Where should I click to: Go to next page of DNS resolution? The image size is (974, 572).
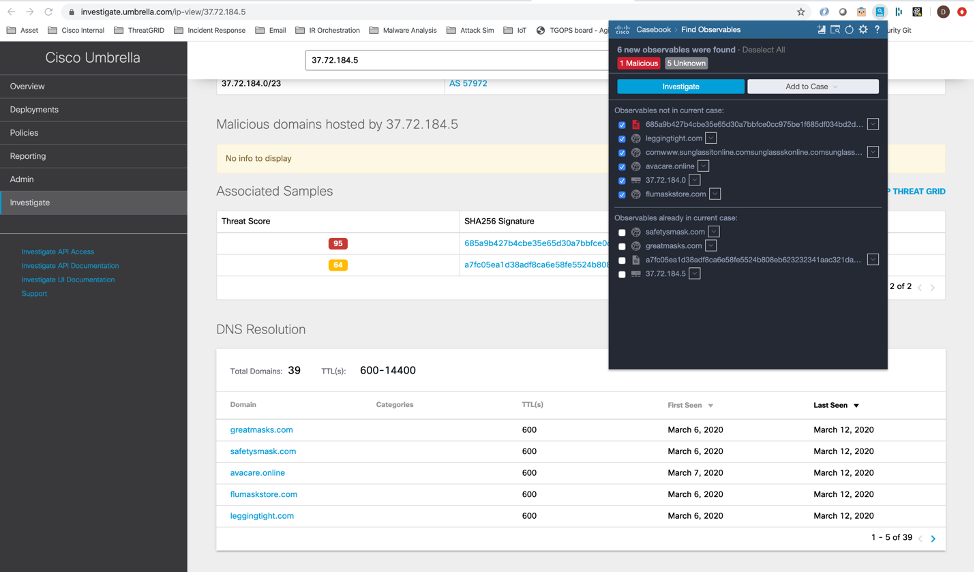click(x=933, y=539)
